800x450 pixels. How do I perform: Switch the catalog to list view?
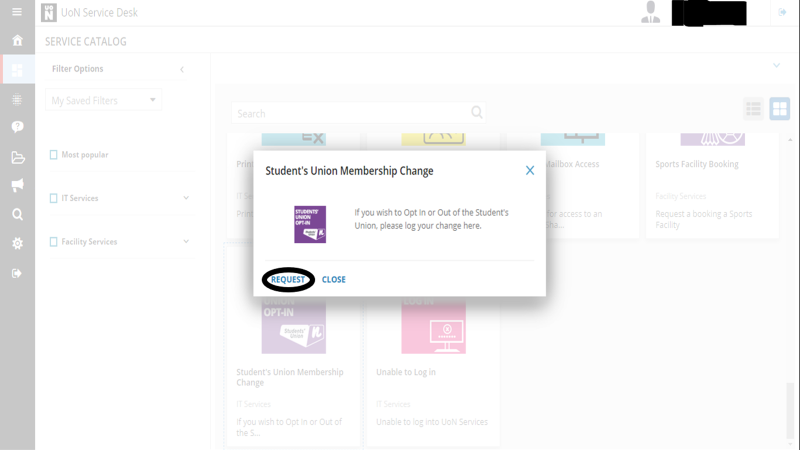point(753,109)
